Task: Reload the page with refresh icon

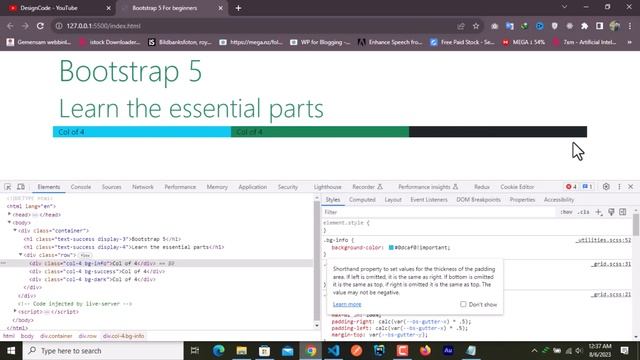Action: point(40,26)
